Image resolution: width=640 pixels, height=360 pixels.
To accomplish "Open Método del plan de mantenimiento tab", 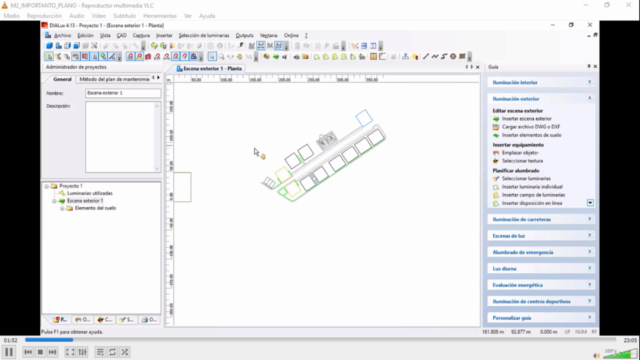I will 114,79.
